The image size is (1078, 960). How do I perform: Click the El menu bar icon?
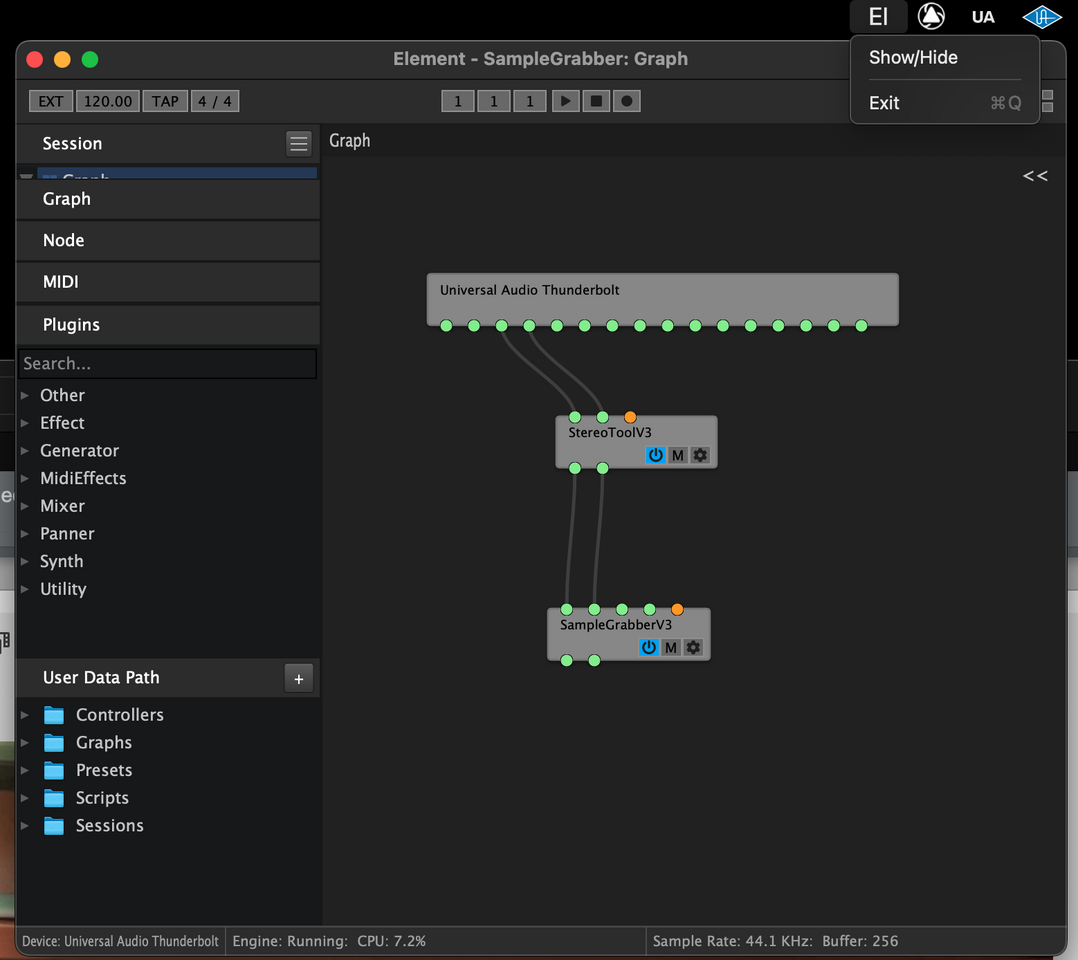tap(878, 17)
